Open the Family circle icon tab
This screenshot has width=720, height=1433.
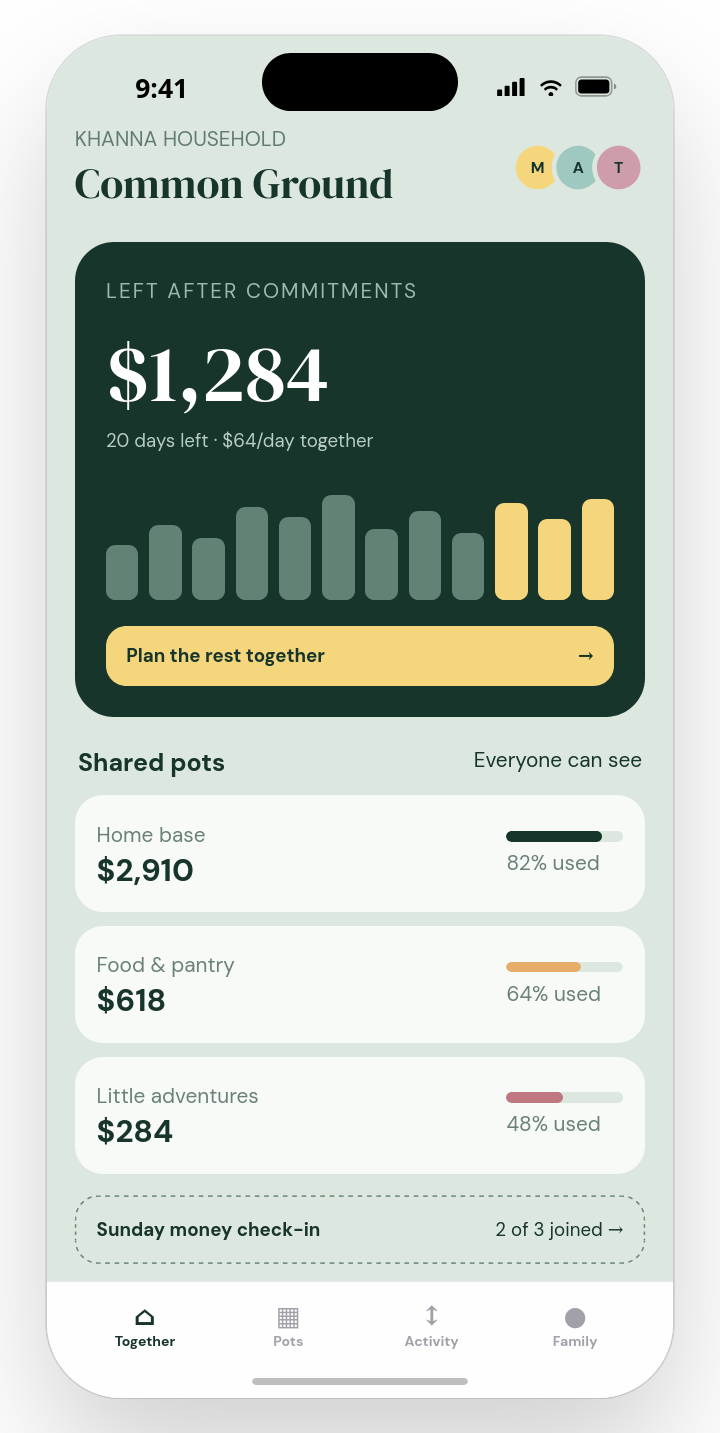click(x=575, y=1318)
